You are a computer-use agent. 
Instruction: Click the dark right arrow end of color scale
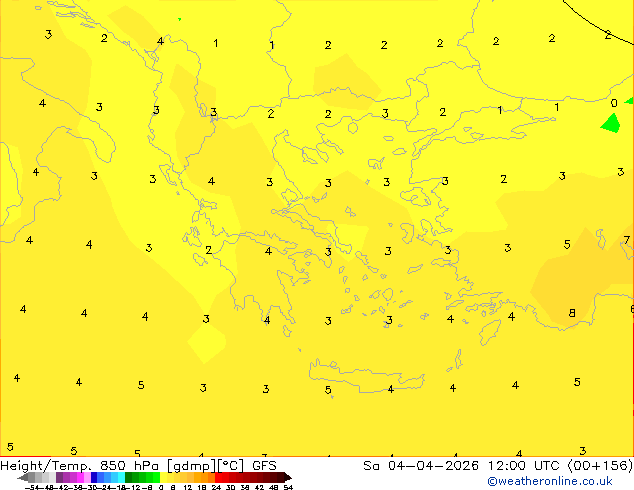click(288, 477)
